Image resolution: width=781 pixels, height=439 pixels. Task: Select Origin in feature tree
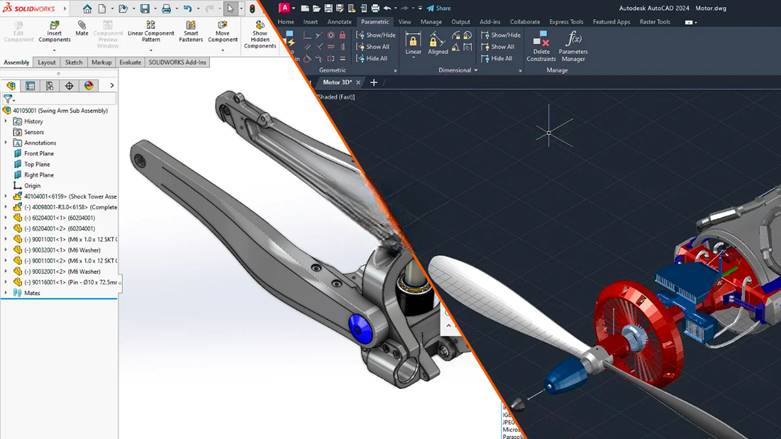tap(32, 186)
